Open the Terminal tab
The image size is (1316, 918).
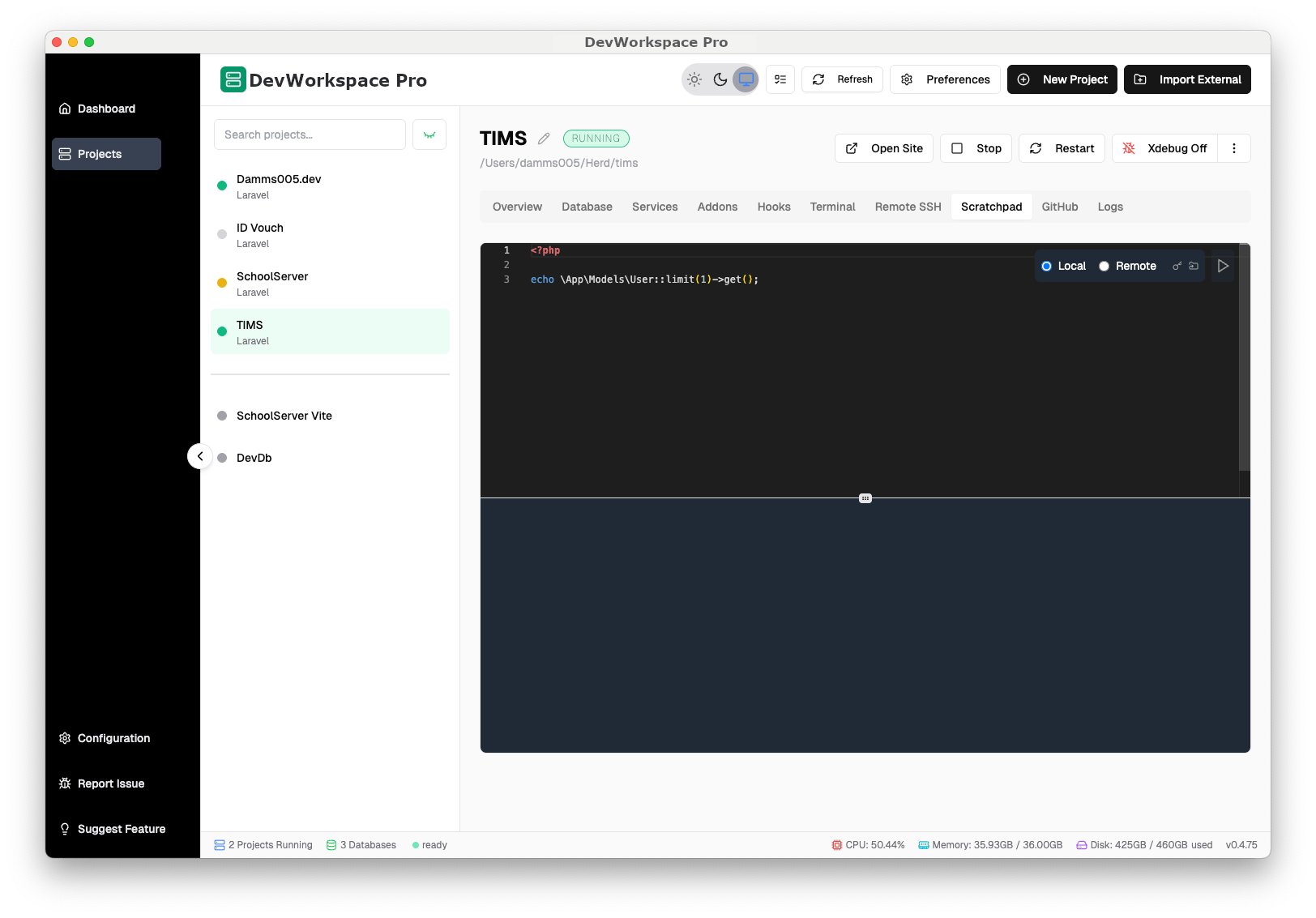coord(832,207)
